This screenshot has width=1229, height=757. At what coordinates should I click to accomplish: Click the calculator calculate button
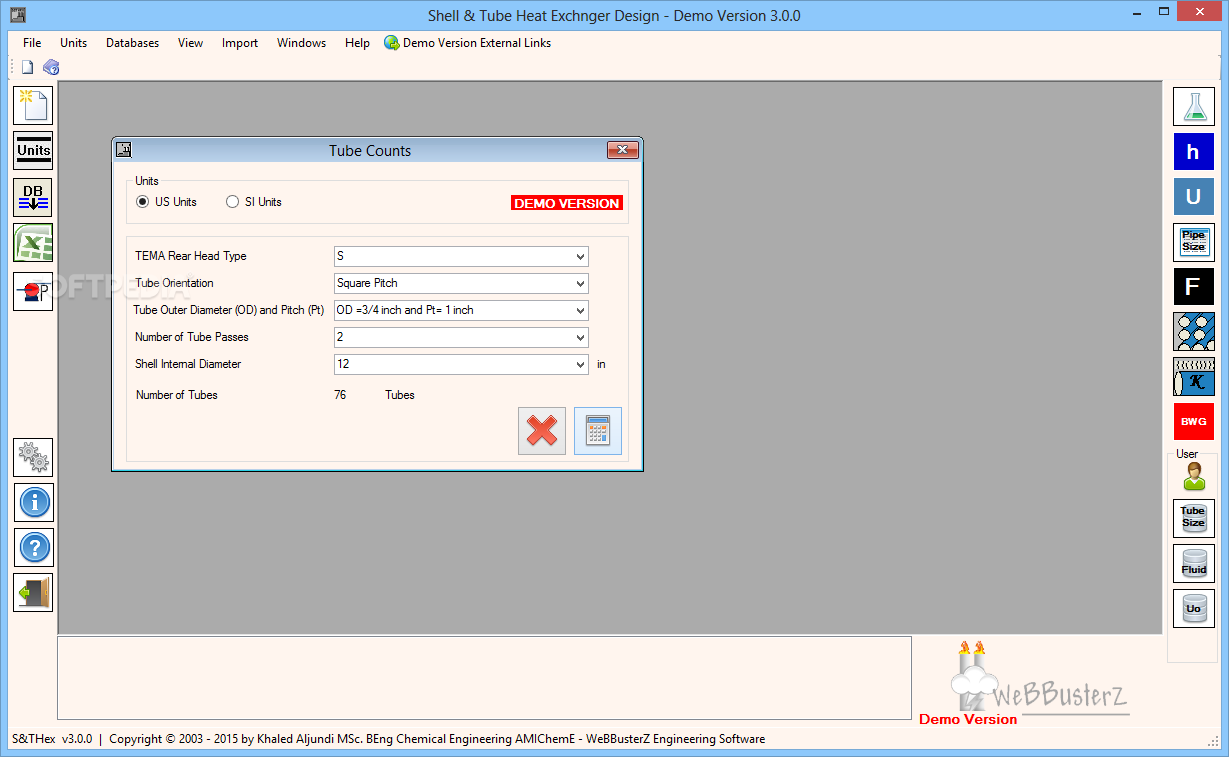tap(598, 431)
